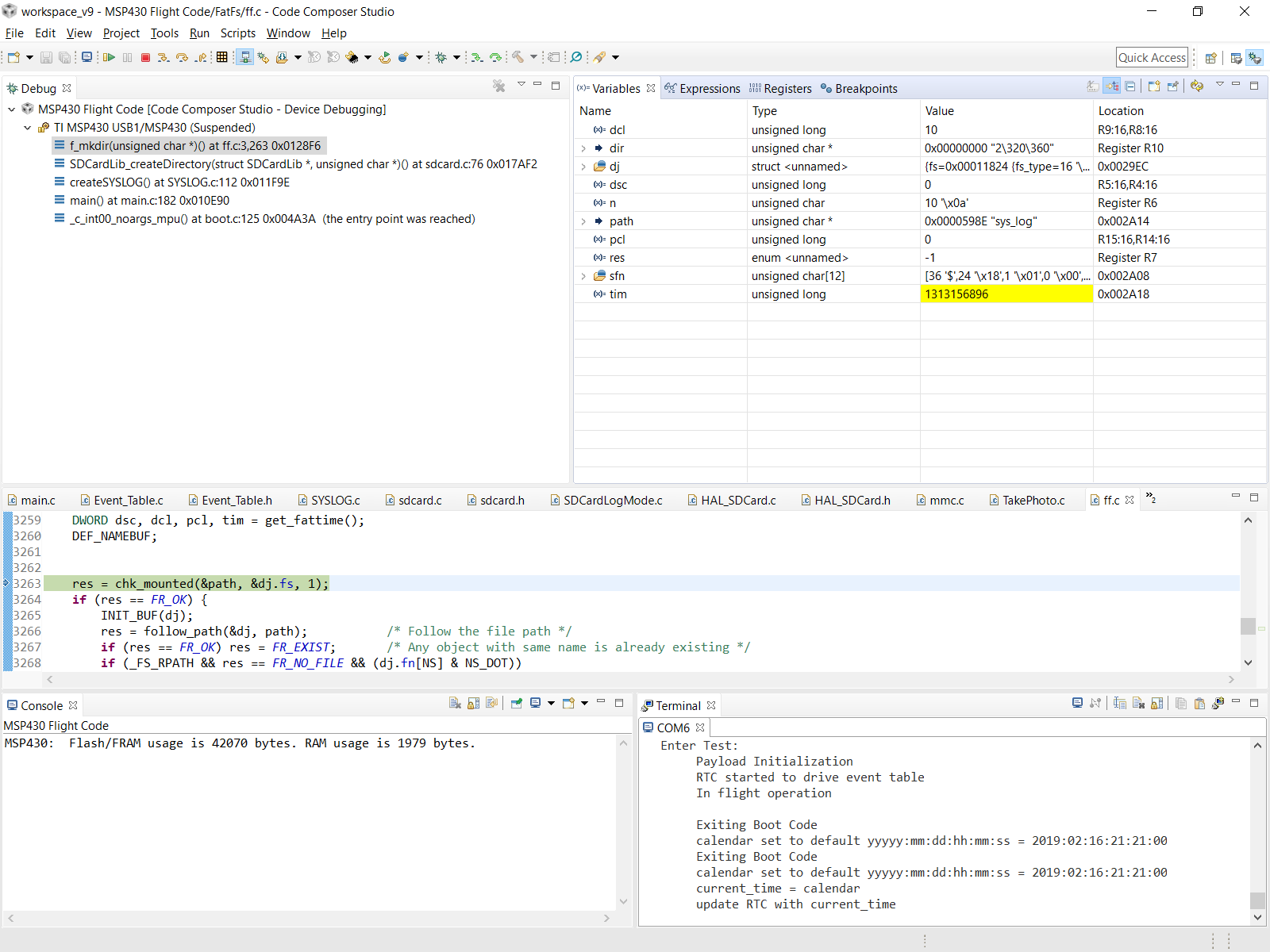Screen dimensions: 1270x952
Task: Click the Quick Access field
Action: (1151, 57)
